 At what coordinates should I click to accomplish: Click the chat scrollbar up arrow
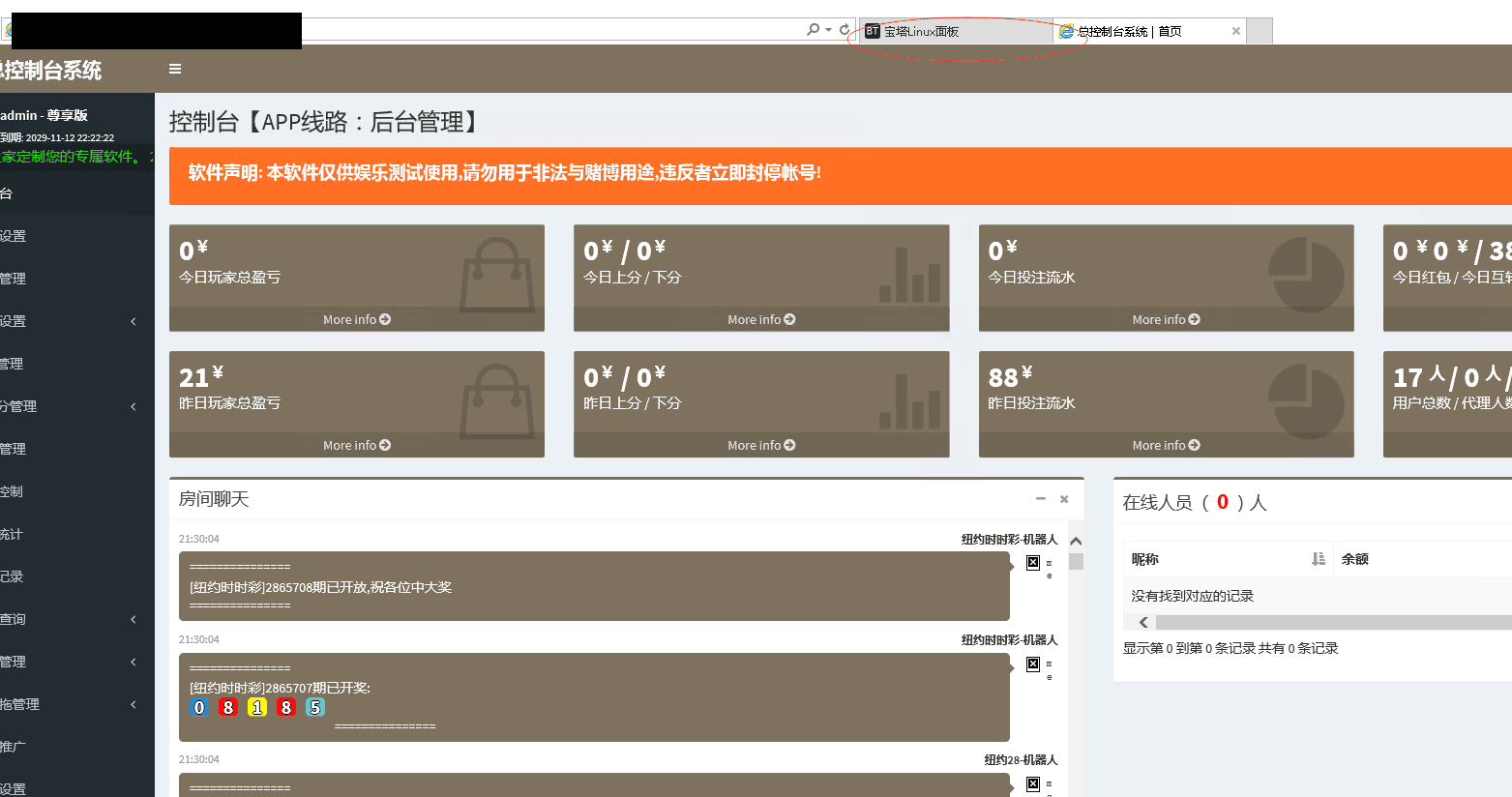1076,542
